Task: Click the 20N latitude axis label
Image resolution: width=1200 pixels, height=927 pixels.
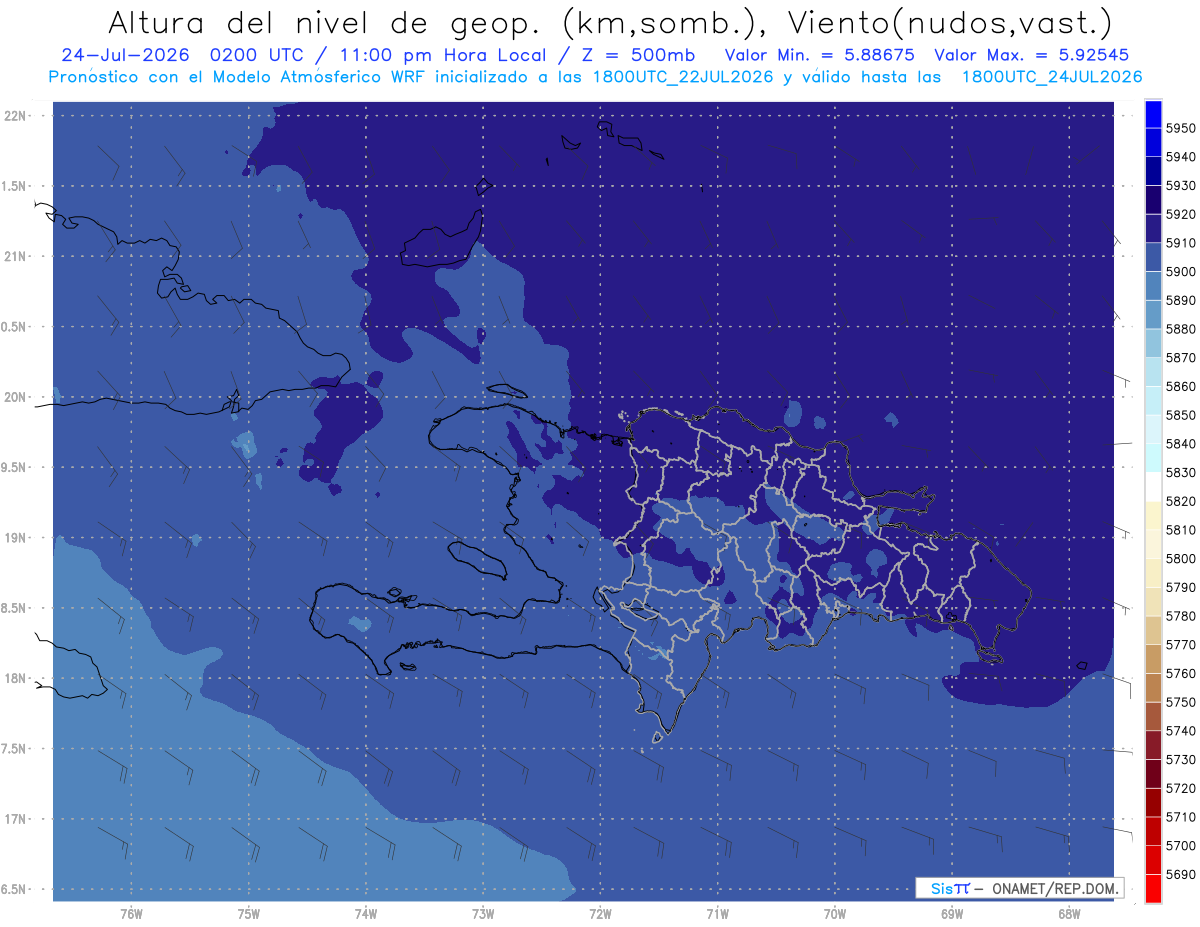Action: [x=14, y=397]
